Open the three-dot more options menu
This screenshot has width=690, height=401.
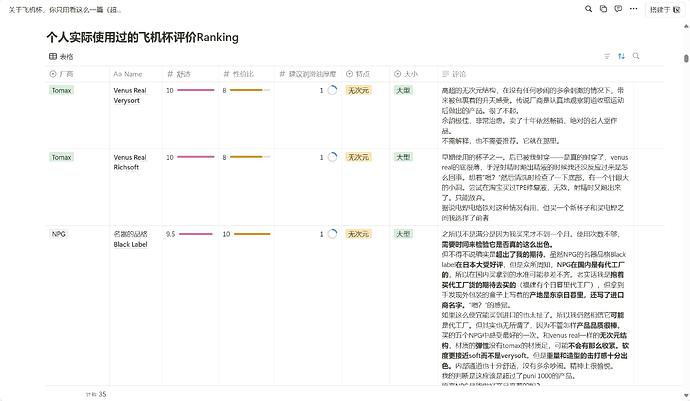pyautogui.click(x=633, y=9)
